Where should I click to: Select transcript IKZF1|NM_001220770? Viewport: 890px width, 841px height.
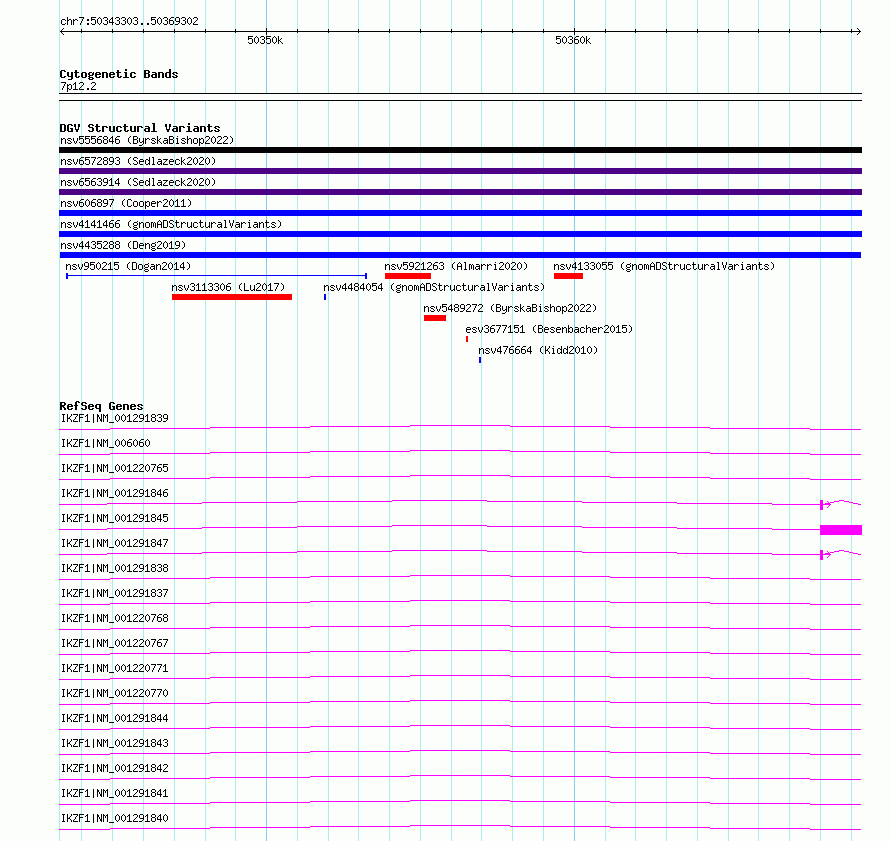pos(115,693)
